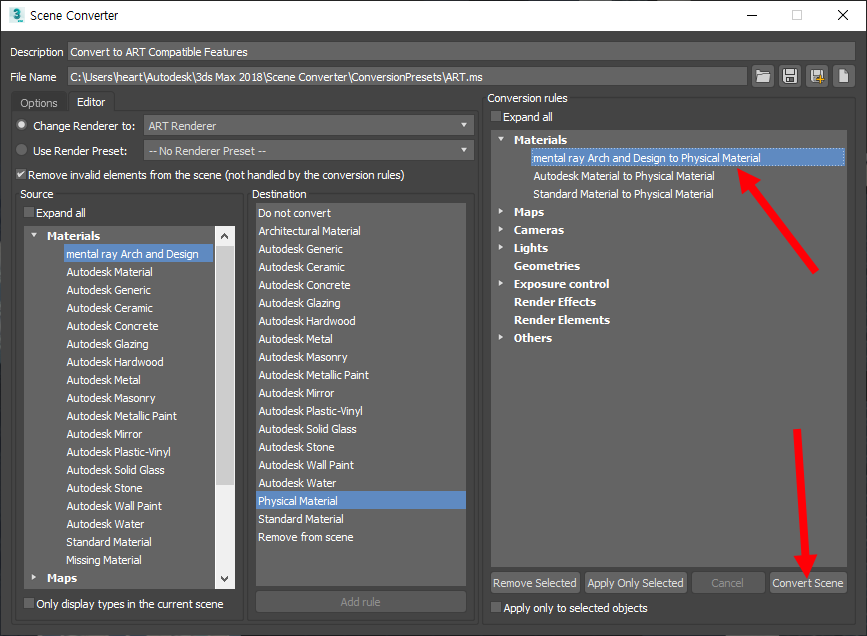
Task: Select Missing Material in Source list
Action: (104, 560)
